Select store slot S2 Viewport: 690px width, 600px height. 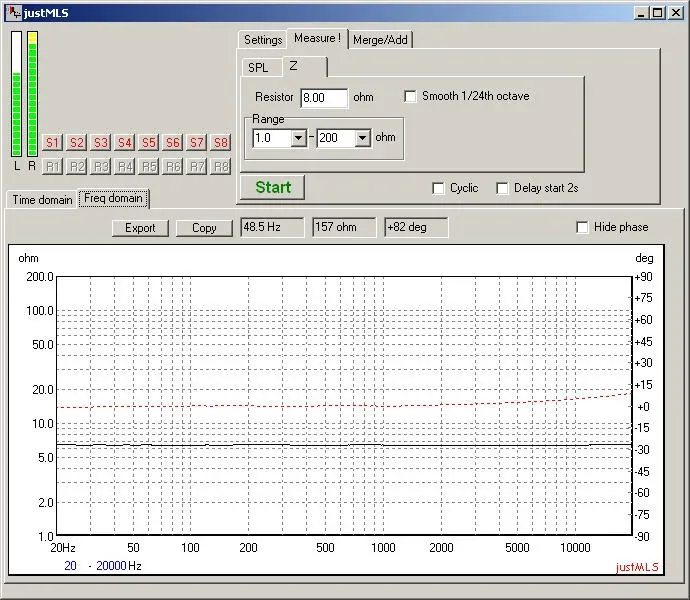pyautogui.click(x=77, y=143)
